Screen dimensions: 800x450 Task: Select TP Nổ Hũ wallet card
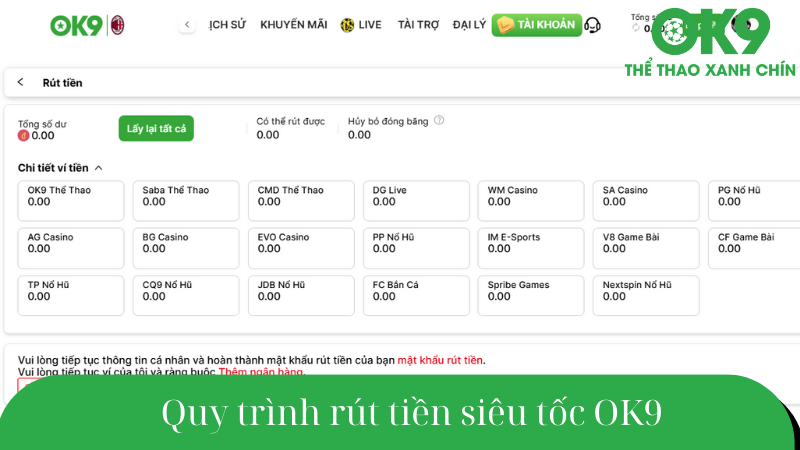pyautogui.click(x=71, y=295)
